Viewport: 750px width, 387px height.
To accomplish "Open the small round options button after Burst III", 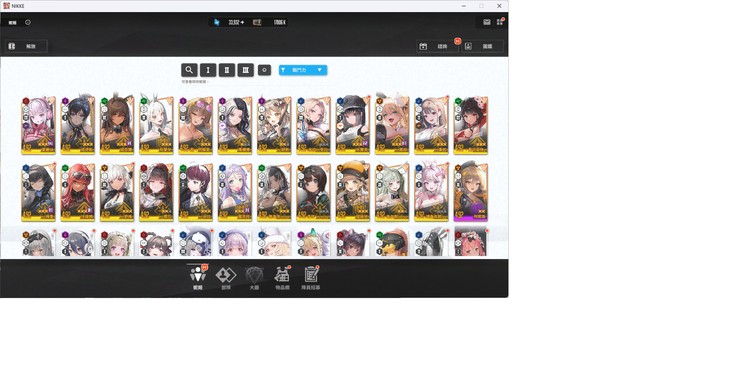I will [x=265, y=70].
